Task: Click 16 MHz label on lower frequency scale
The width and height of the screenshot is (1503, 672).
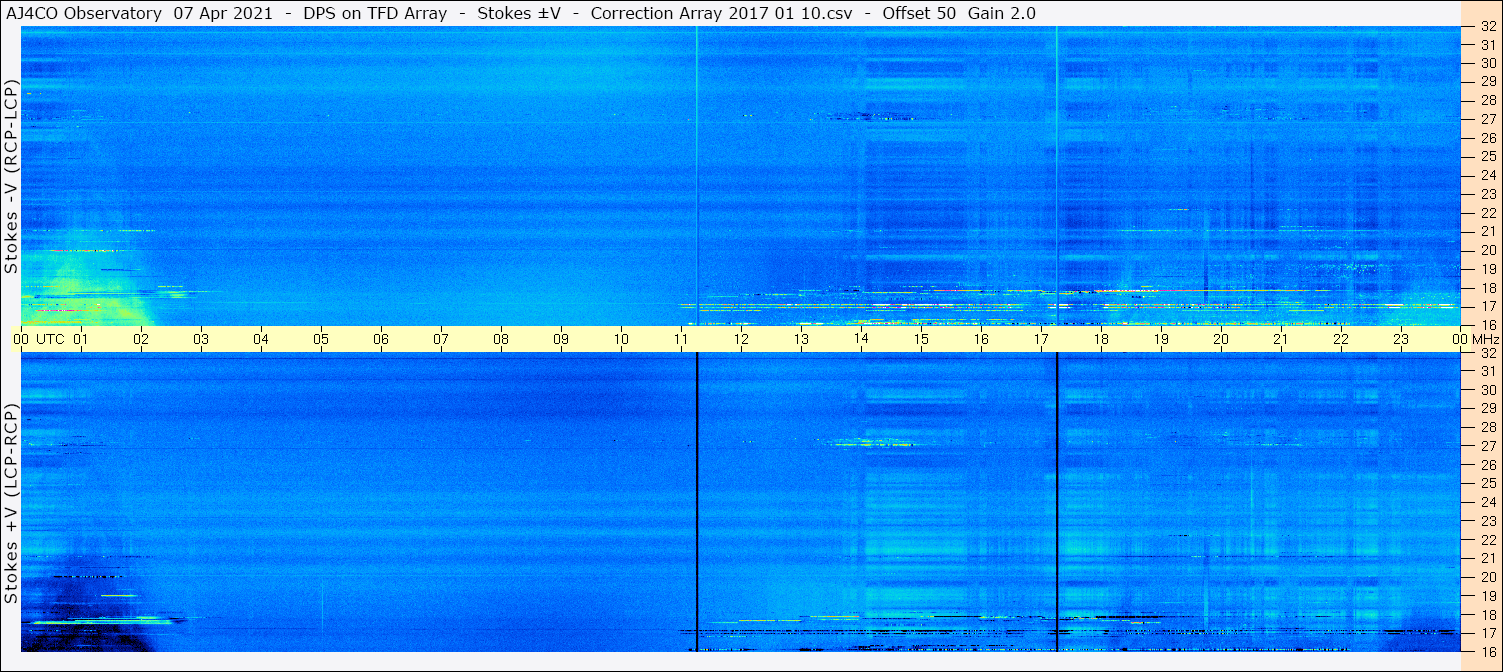Action: tap(1487, 651)
